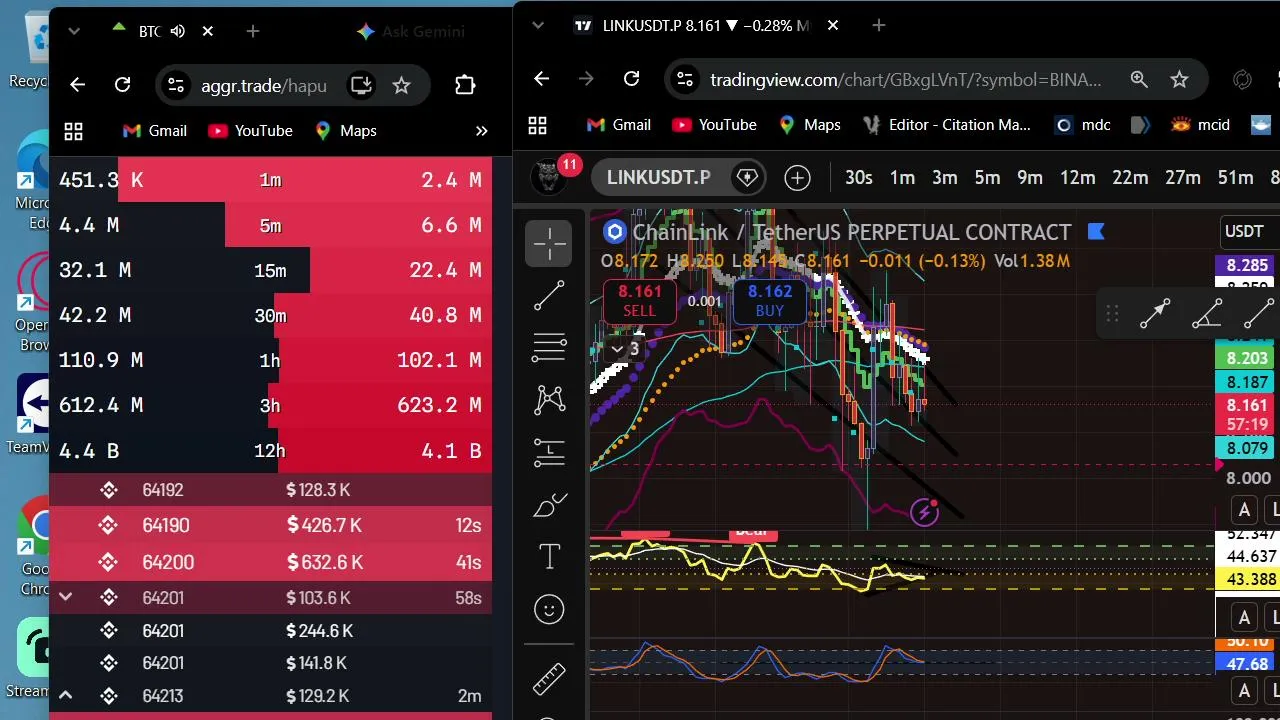Select the 5m chart timeframe in TradingView
Screen dimensions: 1280x720
[x=987, y=178]
